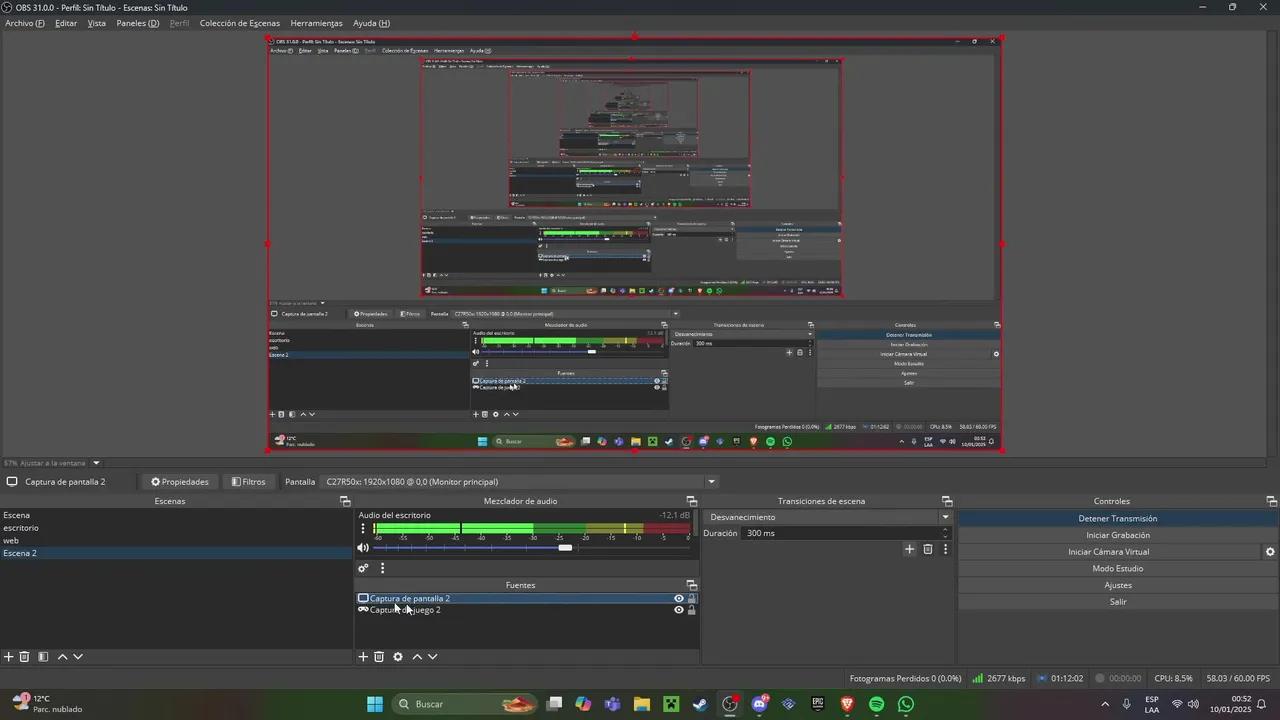Expand the Pantalla monitor selection dropdown
This screenshot has height=720, width=1280.
click(712, 482)
